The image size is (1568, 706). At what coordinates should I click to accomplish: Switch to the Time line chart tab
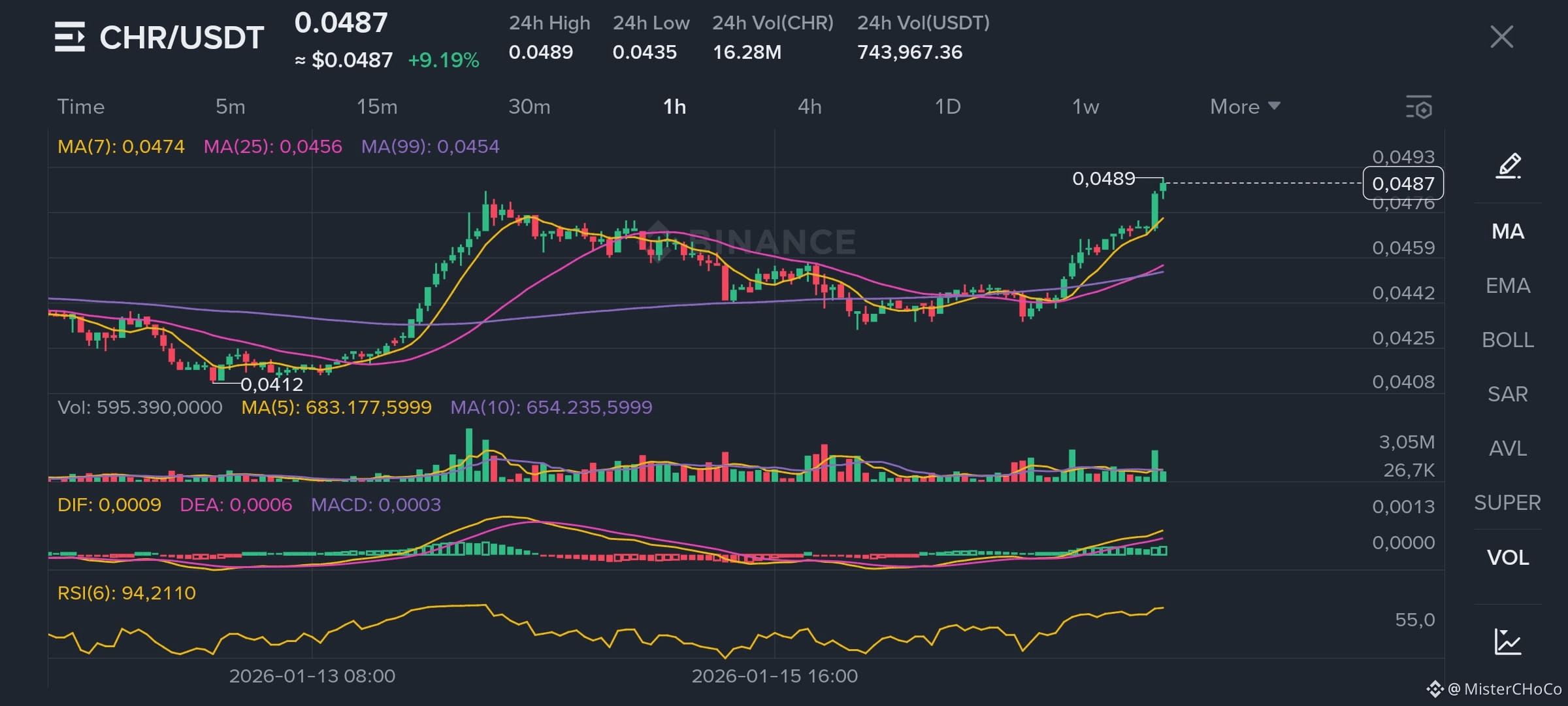(81, 107)
